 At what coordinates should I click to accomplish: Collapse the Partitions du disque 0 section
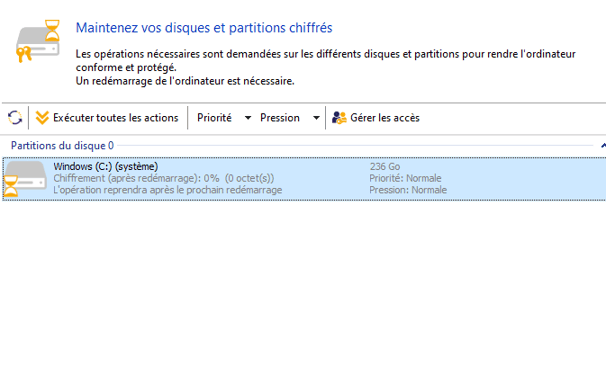[603, 146]
